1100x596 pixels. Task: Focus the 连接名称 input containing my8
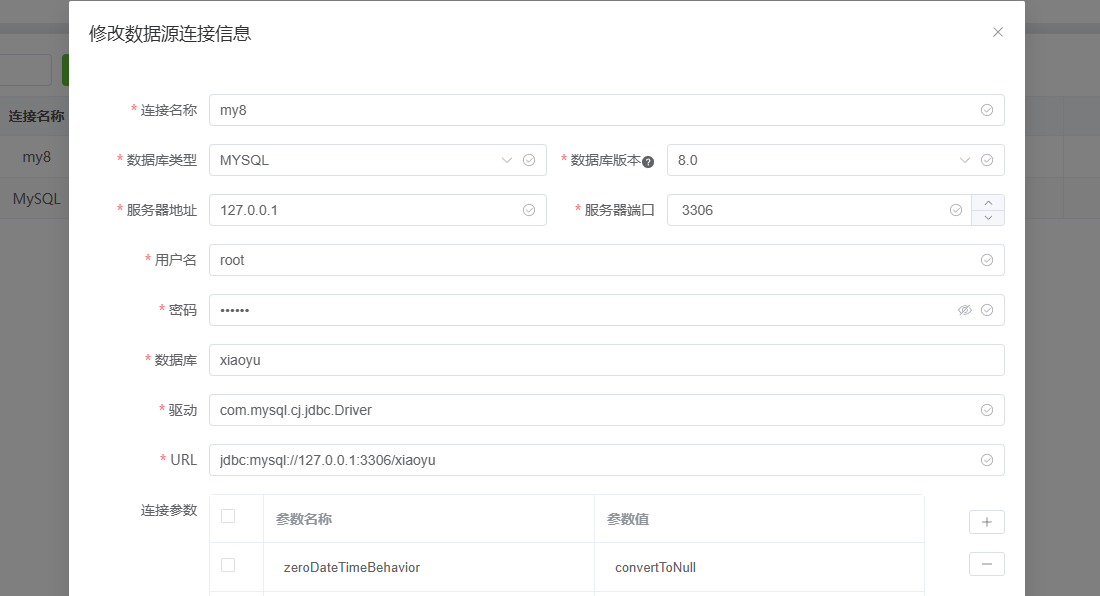click(x=607, y=110)
